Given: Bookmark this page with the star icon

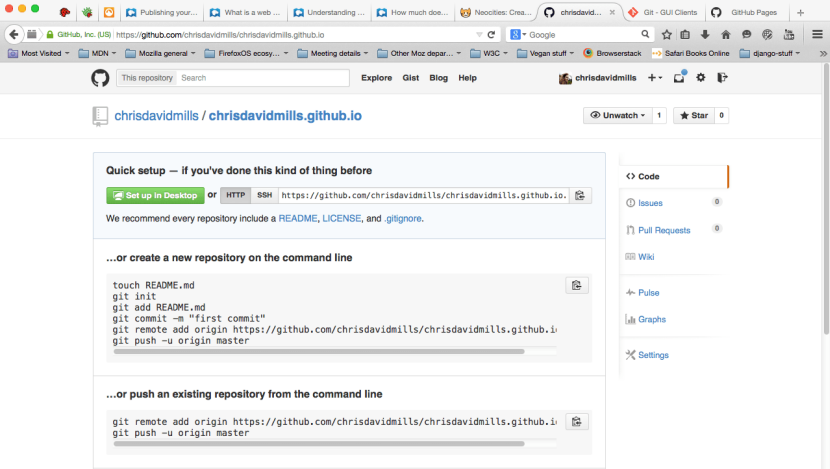Looking at the screenshot, I should pos(666,34).
